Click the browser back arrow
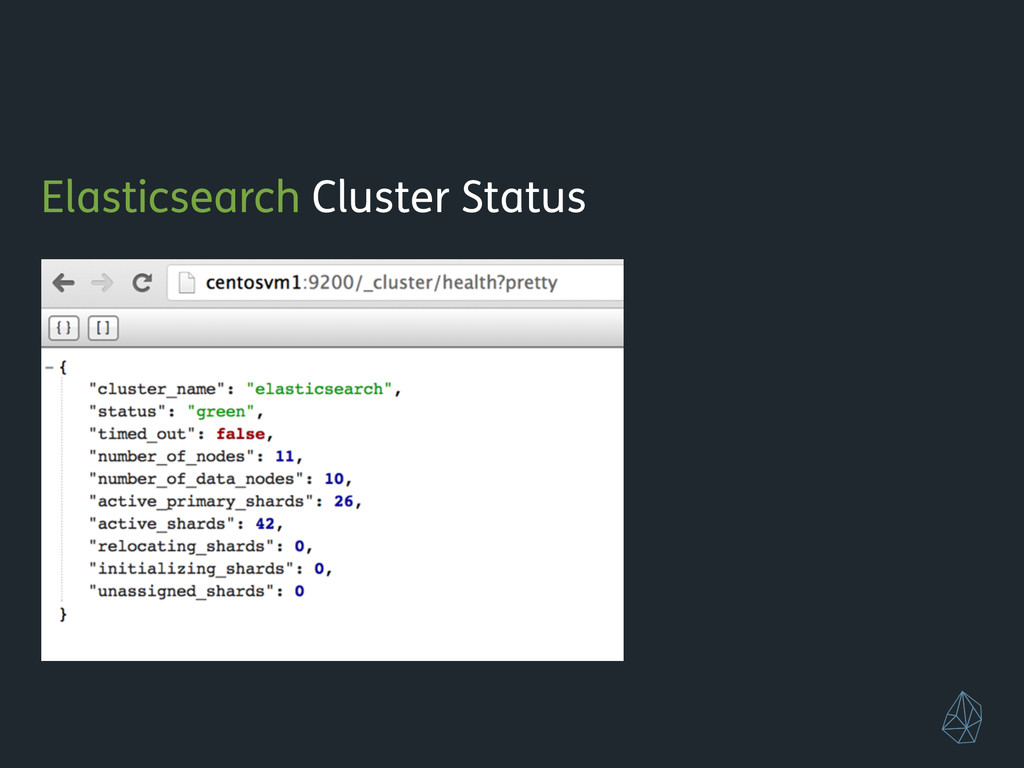 pyautogui.click(x=63, y=283)
